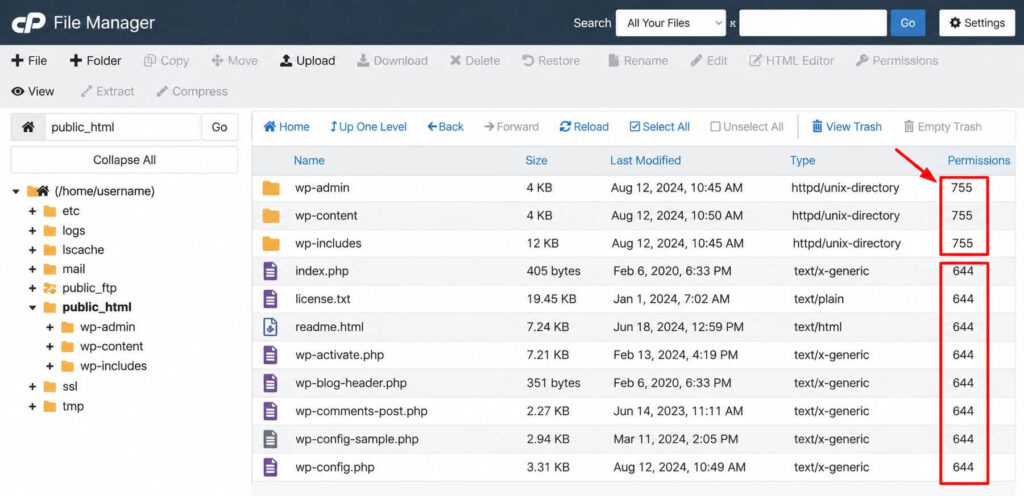Select wp-includes in the folder tree
This screenshot has width=1024, height=496.
point(114,366)
